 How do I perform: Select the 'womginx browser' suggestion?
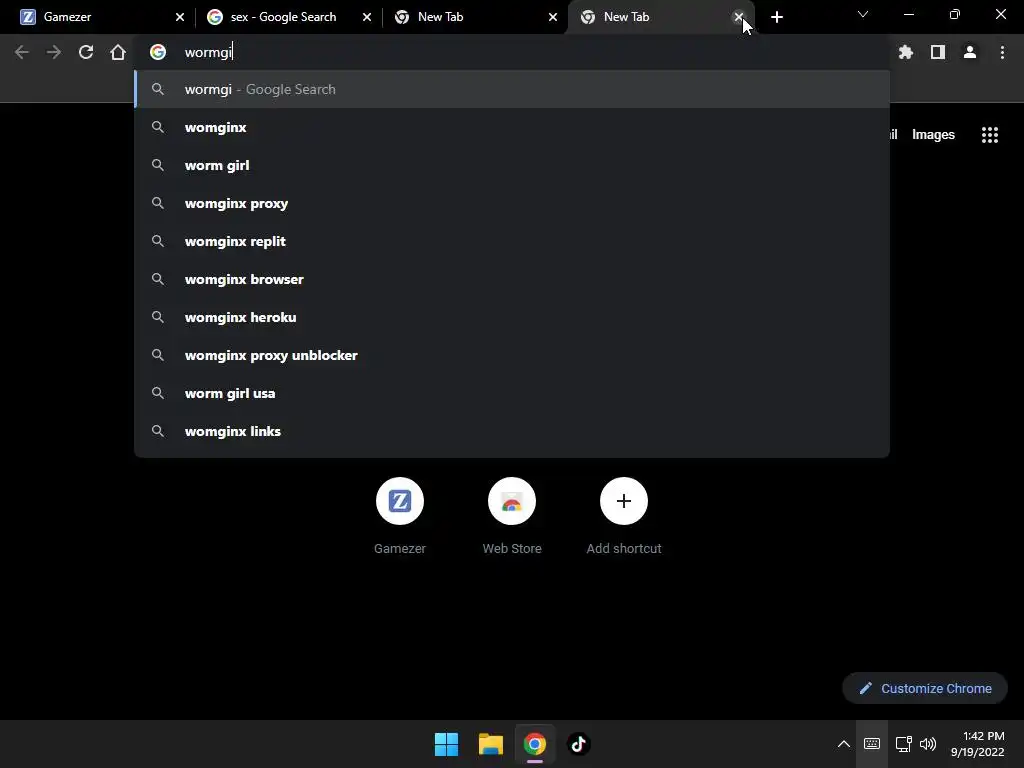512,280
